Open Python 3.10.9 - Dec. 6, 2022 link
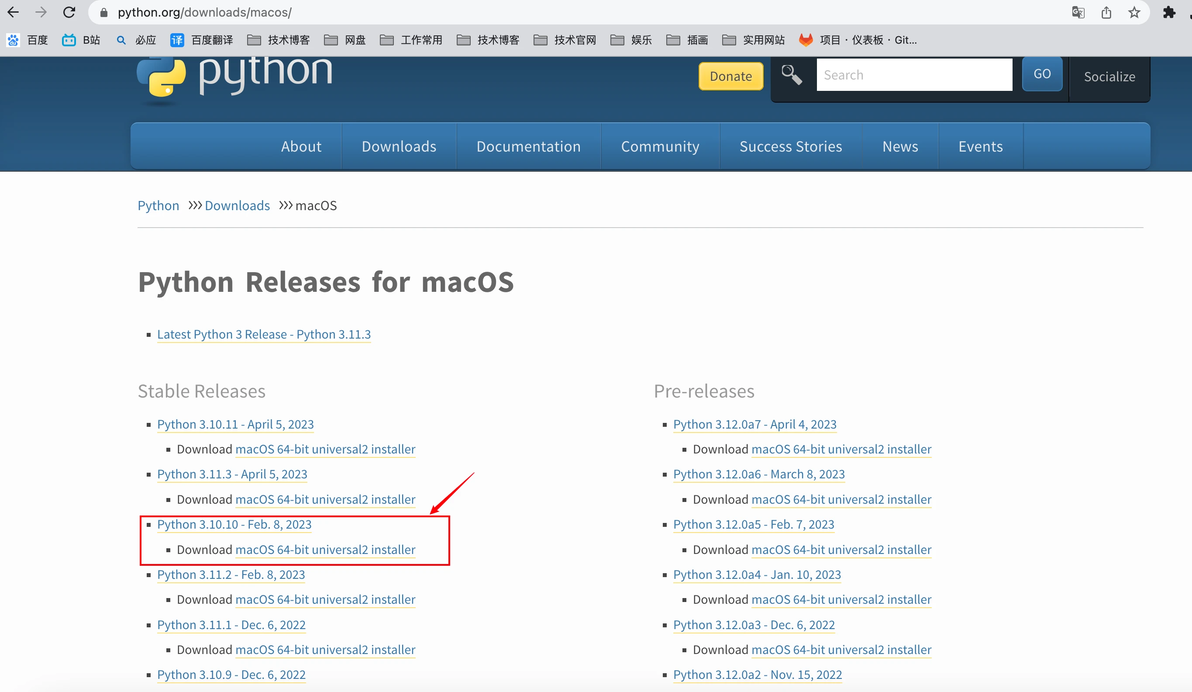This screenshot has width=1192, height=692. pos(231,675)
